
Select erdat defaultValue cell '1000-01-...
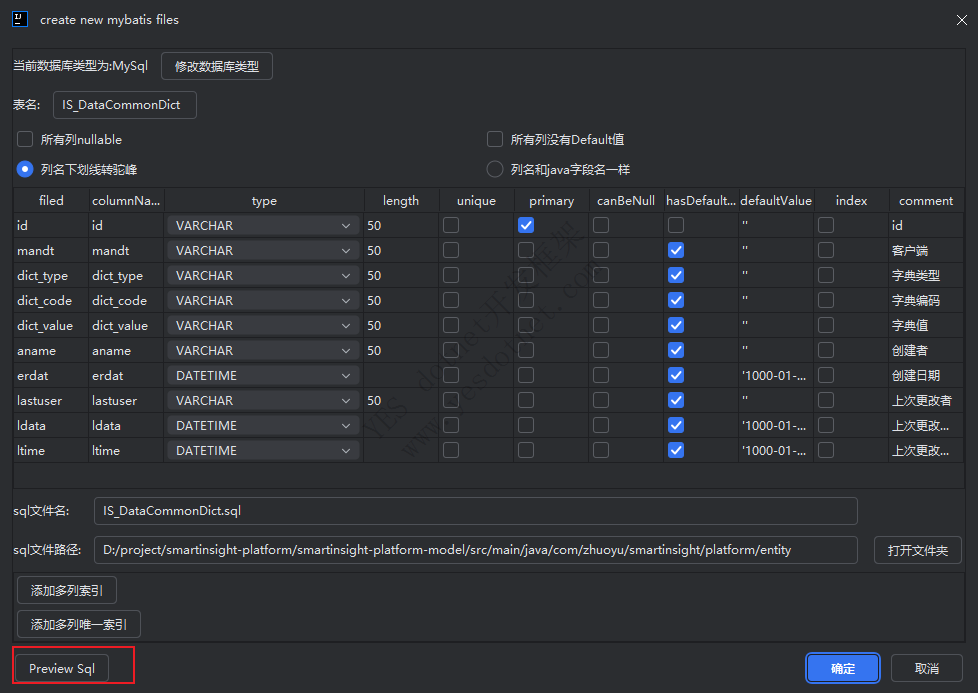[776, 375]
